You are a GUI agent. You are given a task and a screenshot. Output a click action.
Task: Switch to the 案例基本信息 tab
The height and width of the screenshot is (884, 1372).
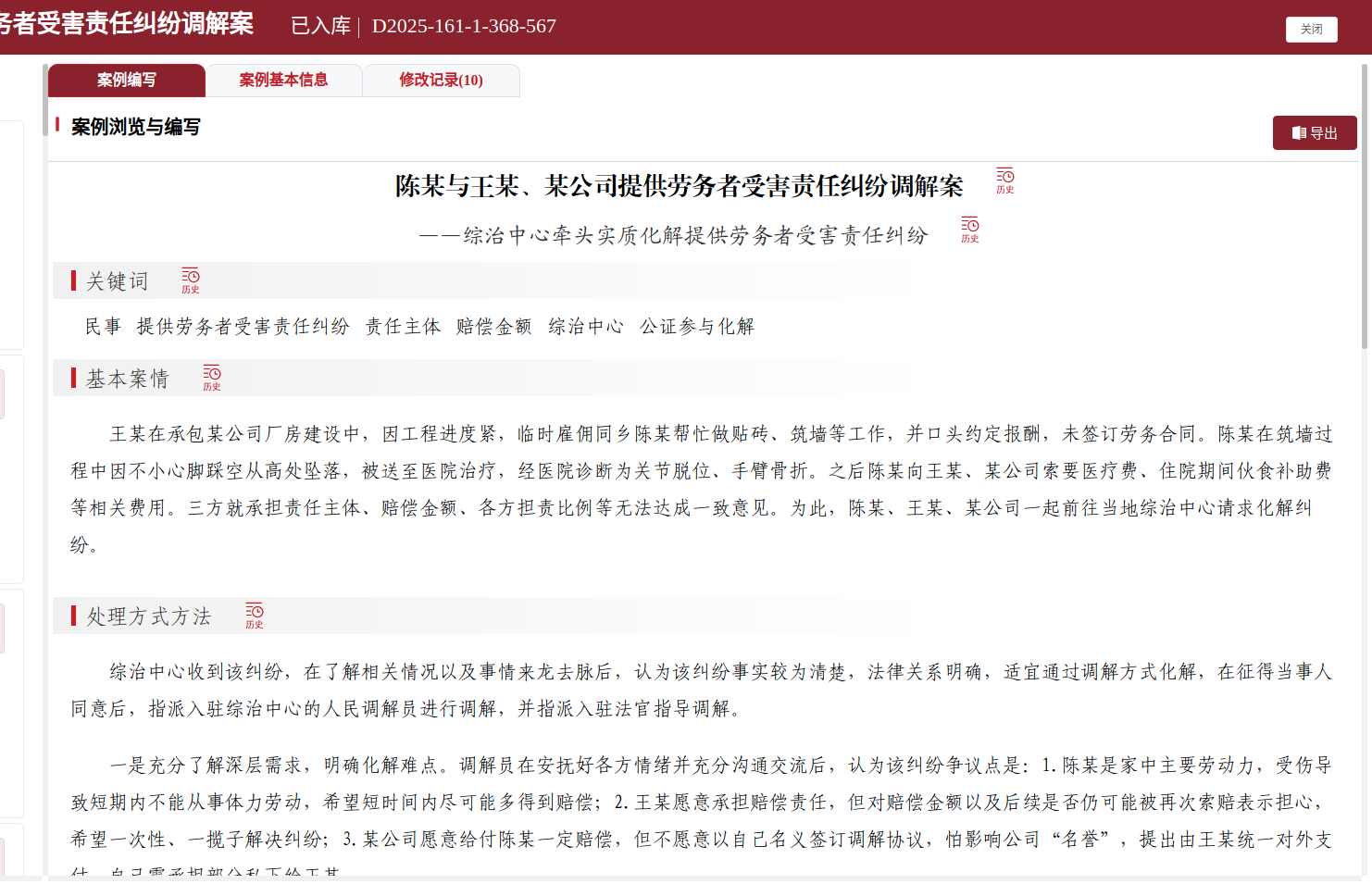coord(283,81)
